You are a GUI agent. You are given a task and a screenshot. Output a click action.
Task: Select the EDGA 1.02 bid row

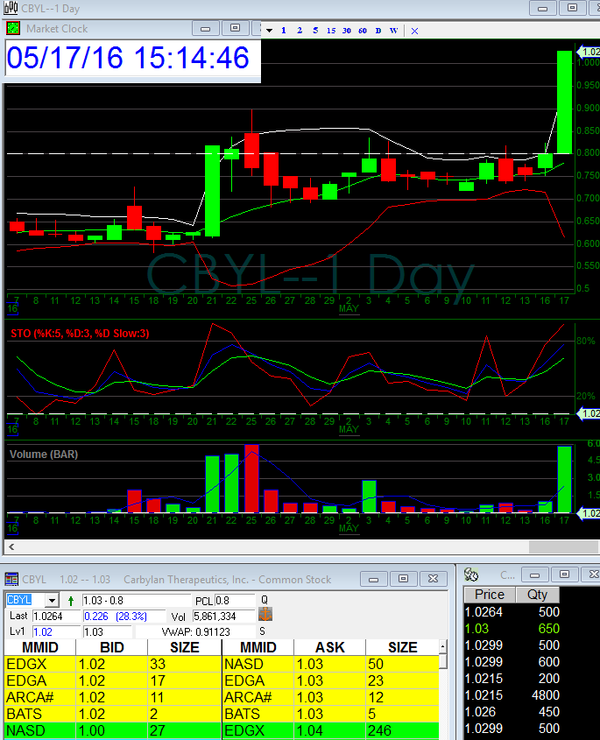point(112,681)
